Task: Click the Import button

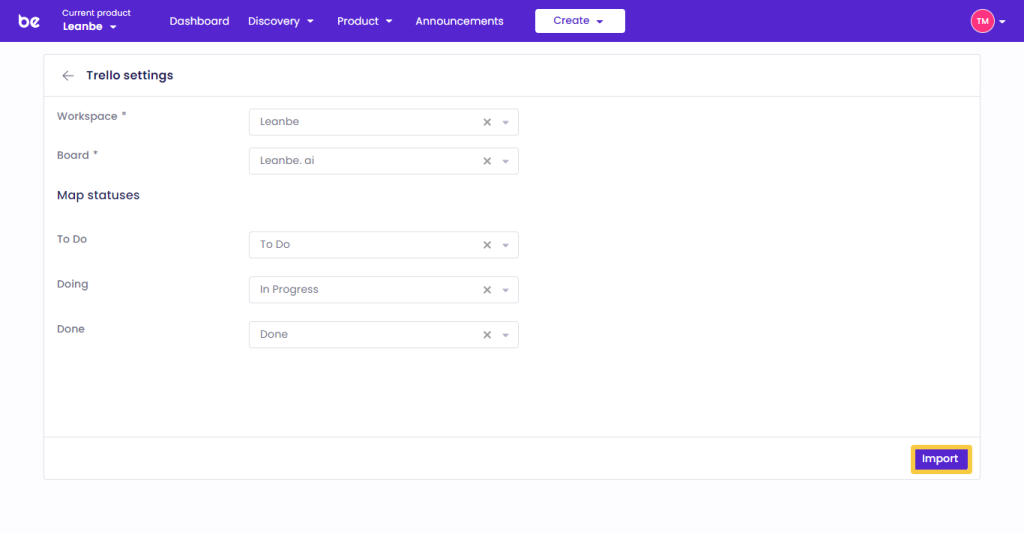Action: (940, 459)
